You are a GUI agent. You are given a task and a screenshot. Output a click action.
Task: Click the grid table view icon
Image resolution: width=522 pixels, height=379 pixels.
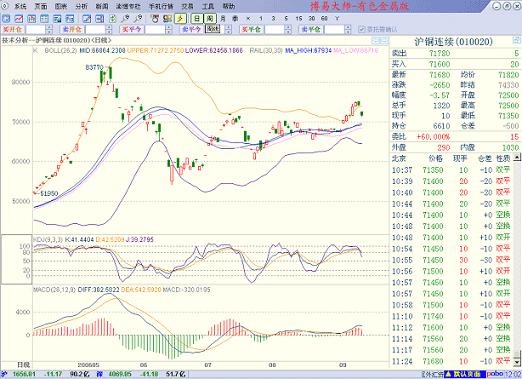tap(44, 19)
